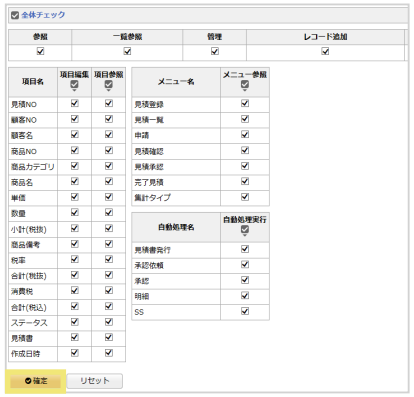The width and height of the screenshot is (414, 397).
Task: Uncheck the 参照 permission checkbox
Action: [40, 51]
